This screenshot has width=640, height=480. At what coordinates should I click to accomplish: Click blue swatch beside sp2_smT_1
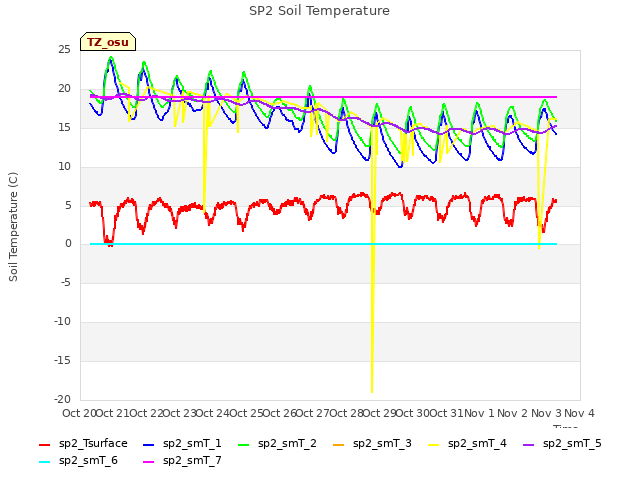[149, 444]
